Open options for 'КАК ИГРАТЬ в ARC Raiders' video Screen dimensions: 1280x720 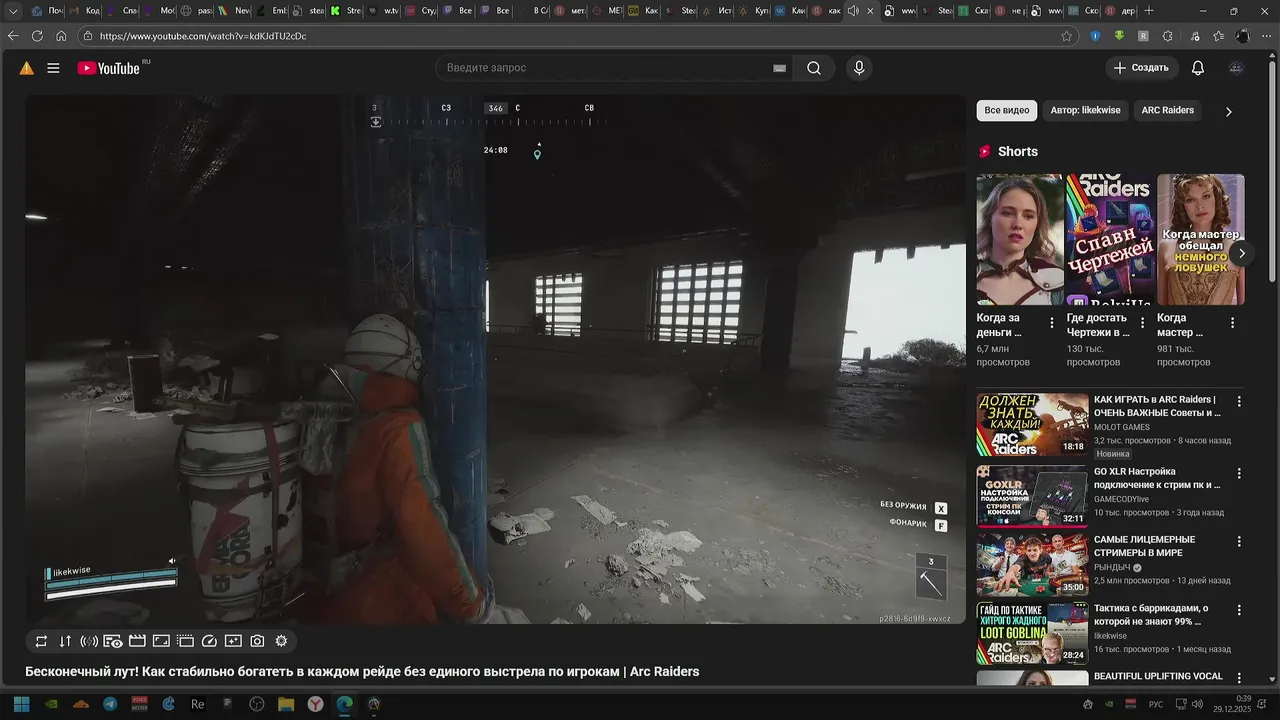(1239, 401)
